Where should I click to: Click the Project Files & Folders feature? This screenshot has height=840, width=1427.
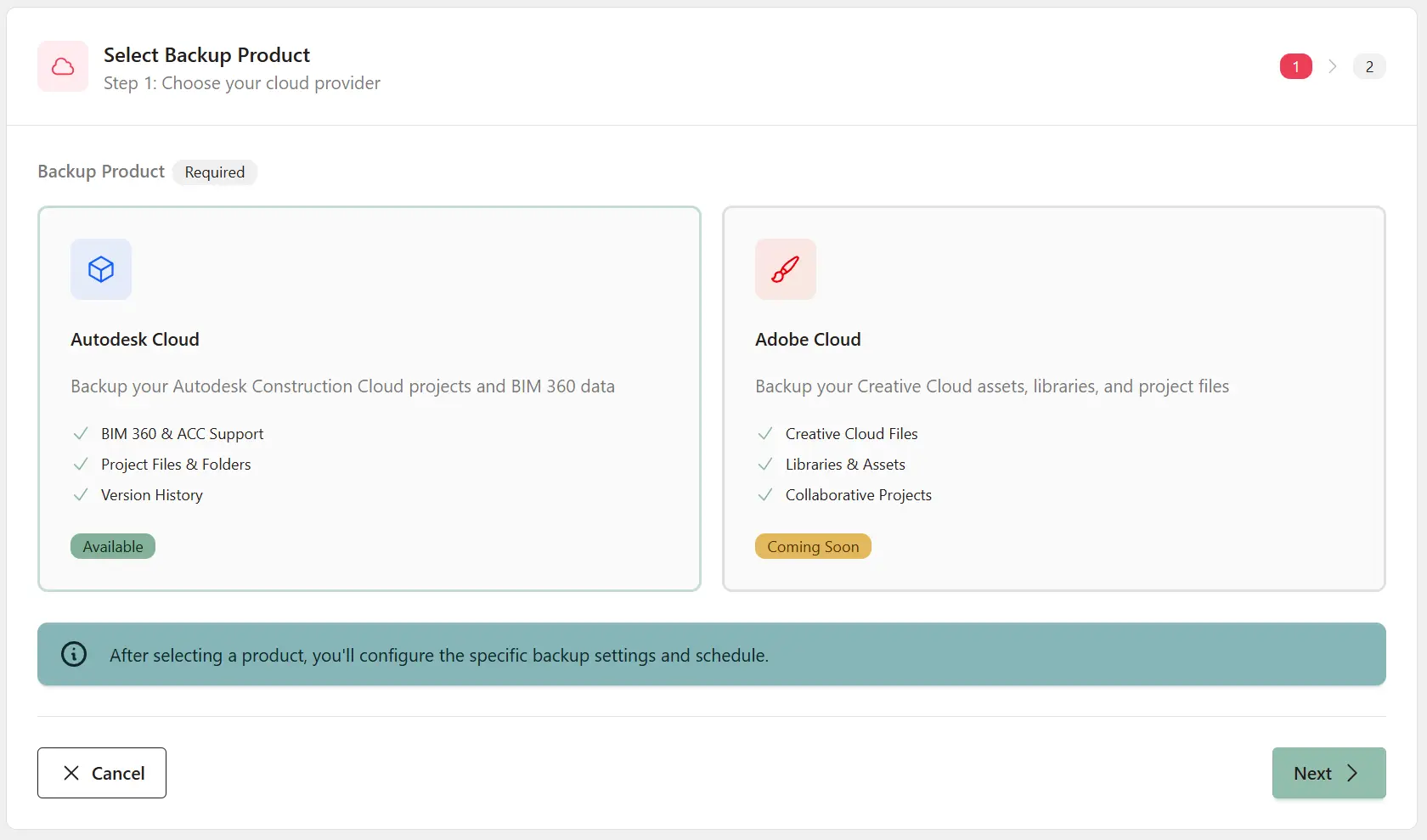(x=176, y=465)
